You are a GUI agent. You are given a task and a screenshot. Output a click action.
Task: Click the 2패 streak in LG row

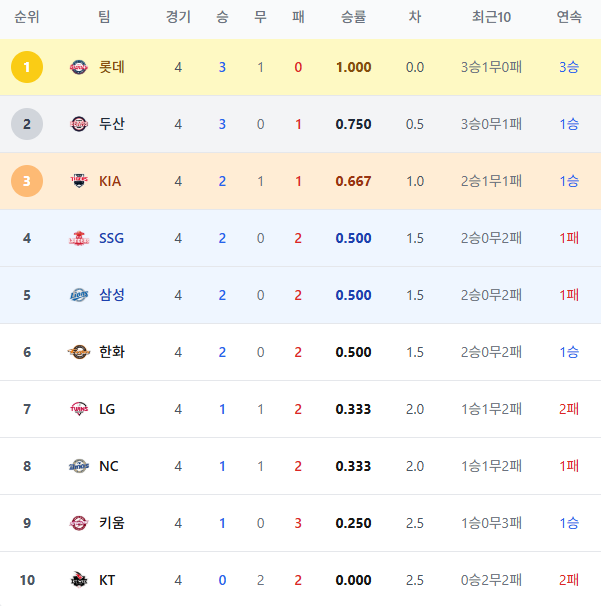coord(569,409)
